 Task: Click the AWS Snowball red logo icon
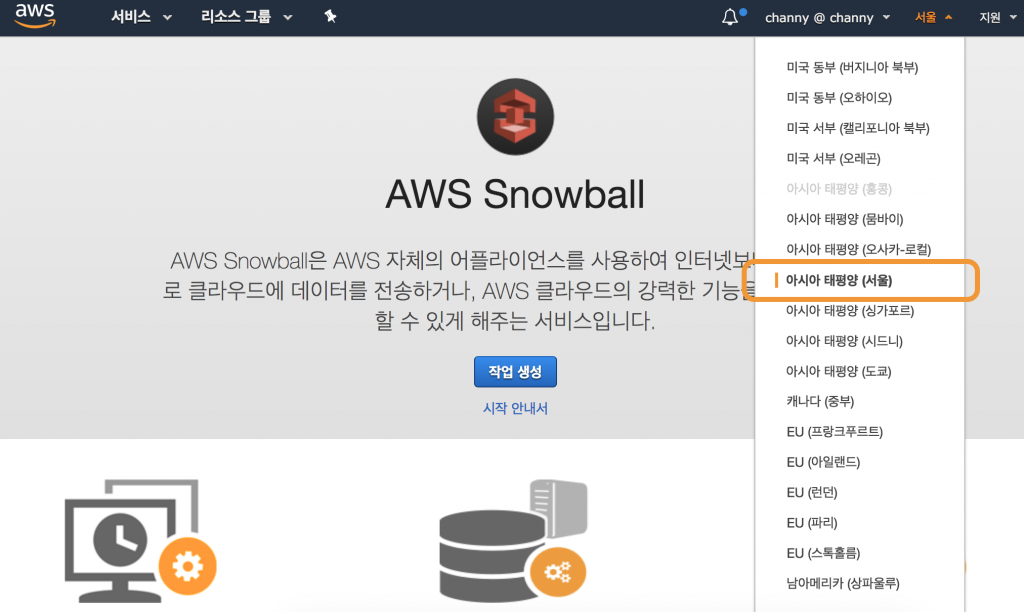[515, 117]
